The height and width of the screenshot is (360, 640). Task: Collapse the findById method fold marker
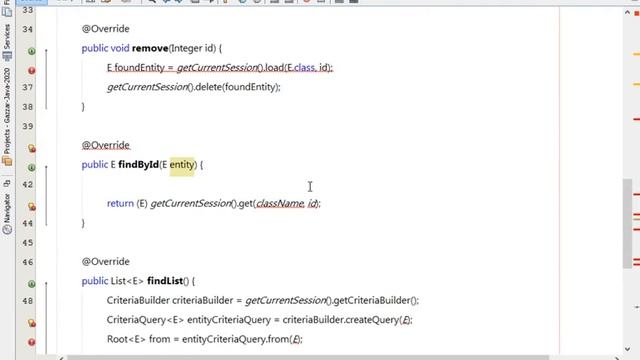pyautogui.click(x=46, y=167)
